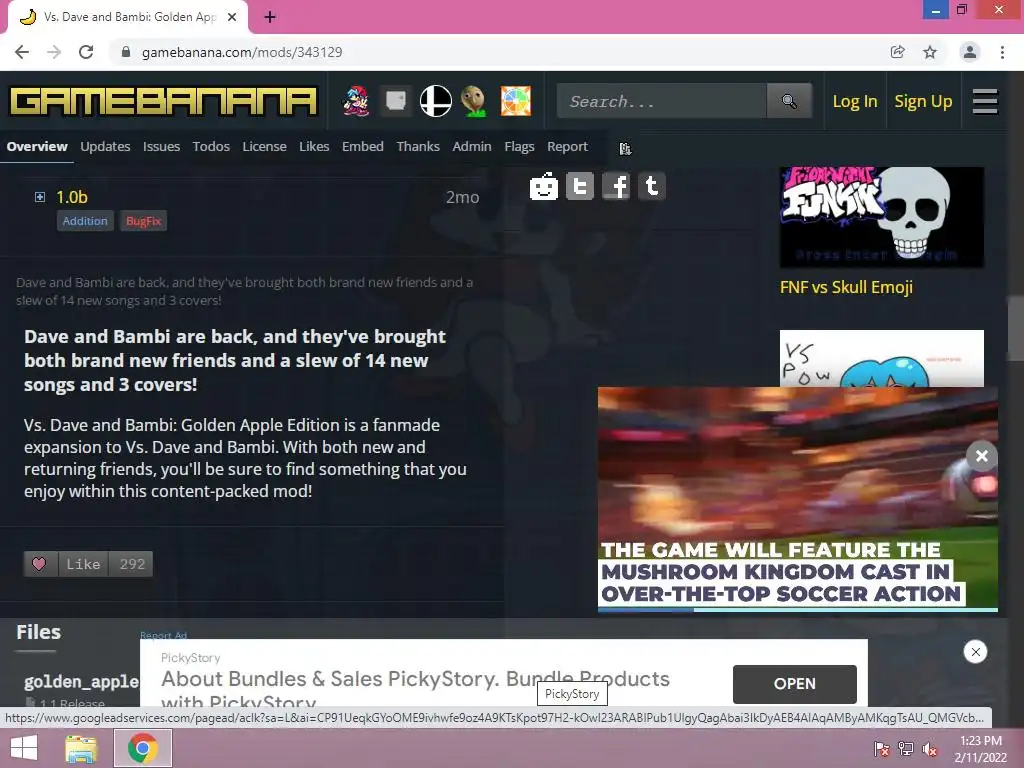Image resolution: width=1024 pixels, height=768 pixels.
Task: Click inside the Search field
Action: click(662, 101)
